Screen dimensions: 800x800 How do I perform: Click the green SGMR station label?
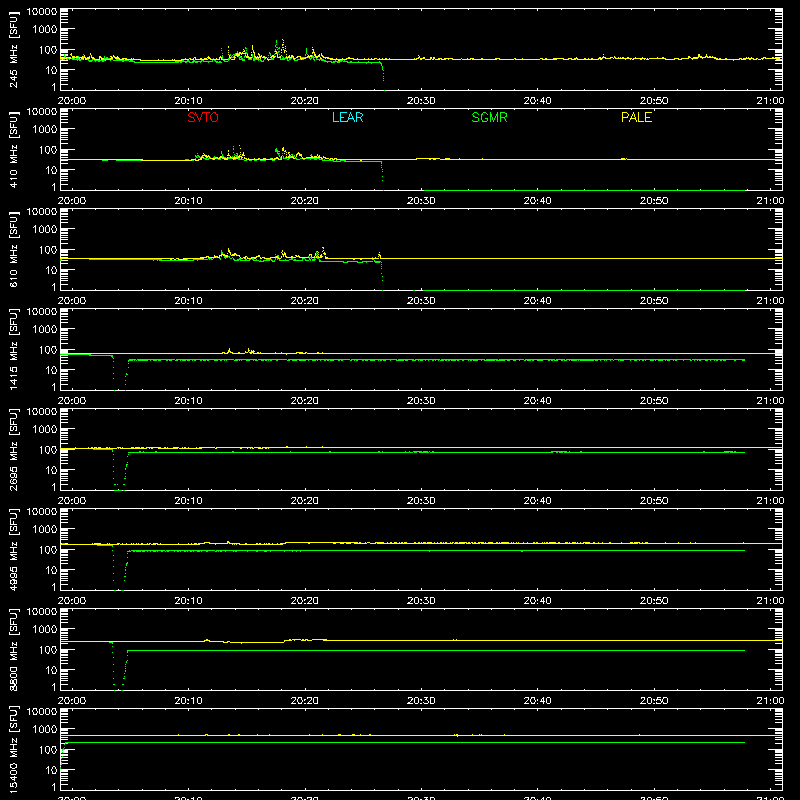[x=489, y=117]
